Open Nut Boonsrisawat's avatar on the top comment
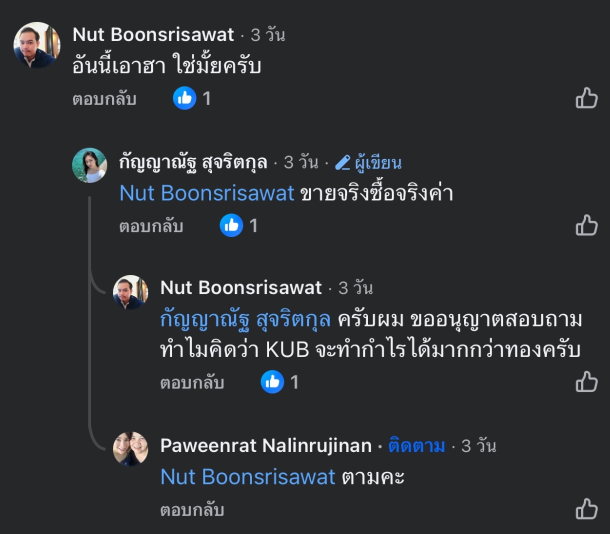The height and width of the screenshot is (534, 610). pos(36,44)
